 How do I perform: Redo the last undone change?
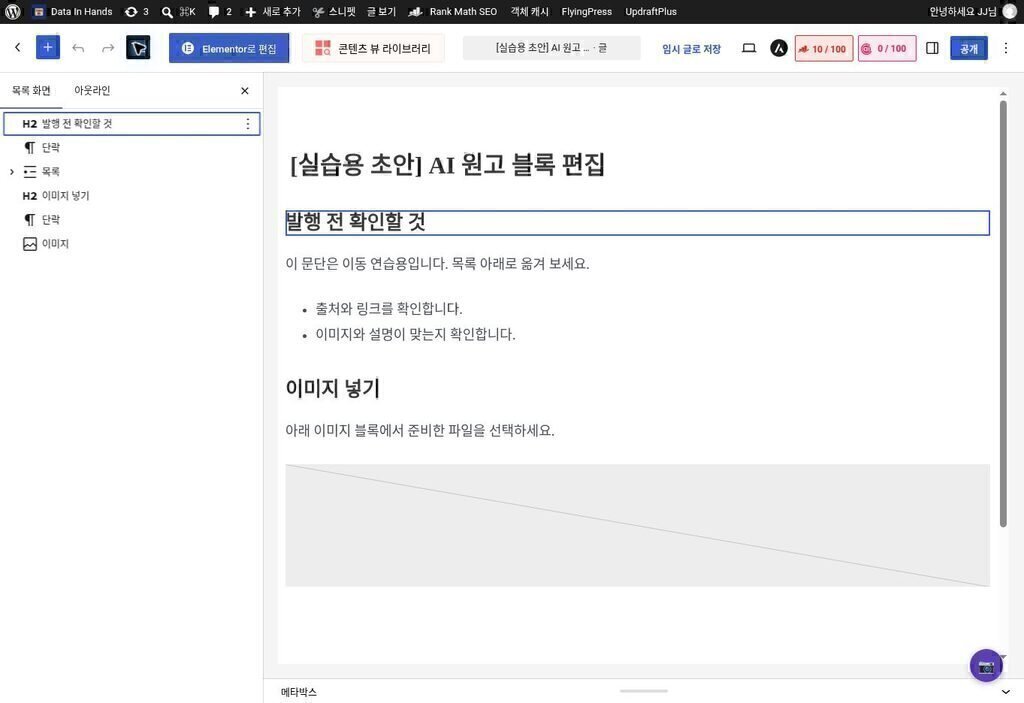click(x=108, y=48)
